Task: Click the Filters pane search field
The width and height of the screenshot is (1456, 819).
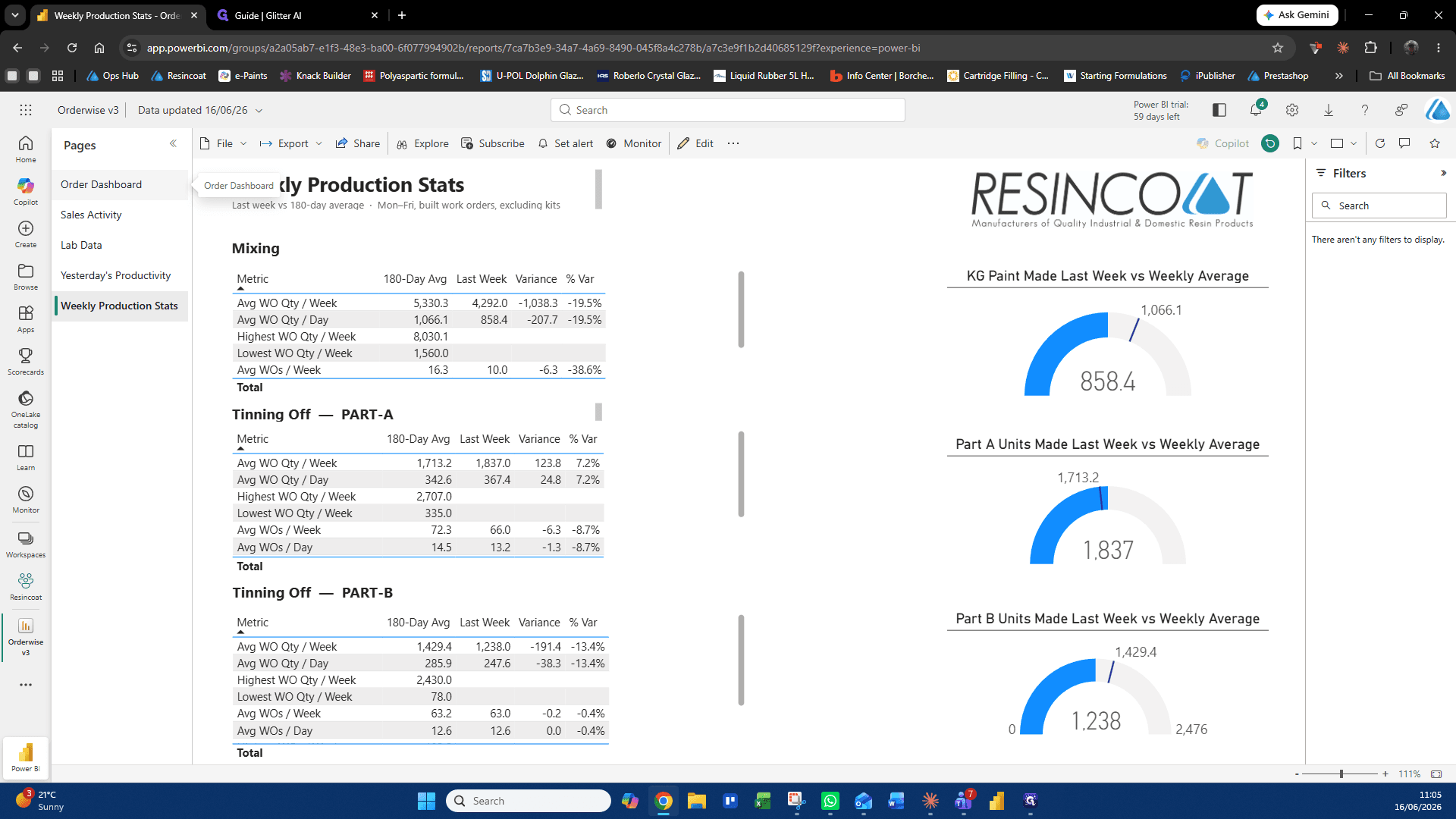Action: (1379, 206)
